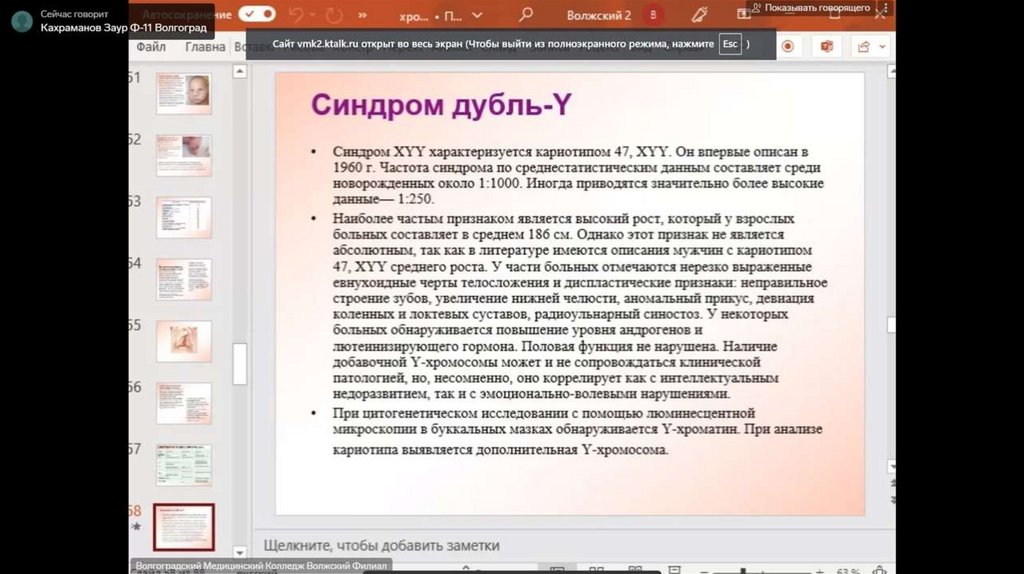1024x574 pixels.
Task: Switch to the Главная ribbon tab
Action: 206,47
